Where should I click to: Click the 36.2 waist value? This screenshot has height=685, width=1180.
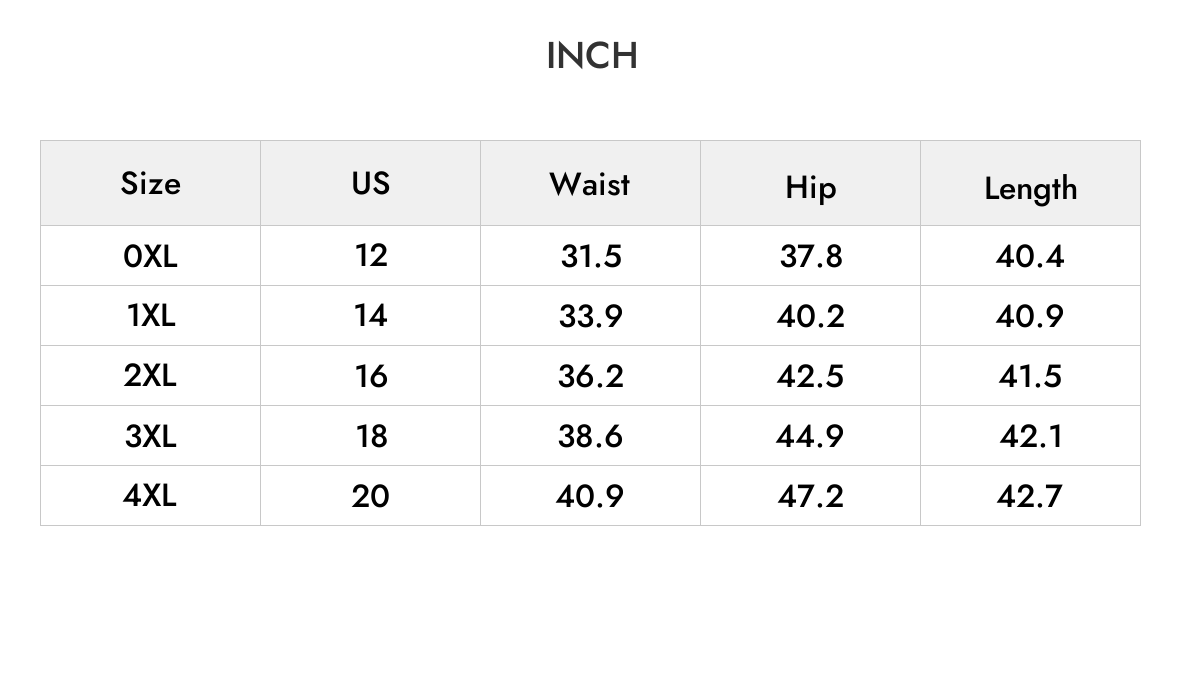click(590, 376)
